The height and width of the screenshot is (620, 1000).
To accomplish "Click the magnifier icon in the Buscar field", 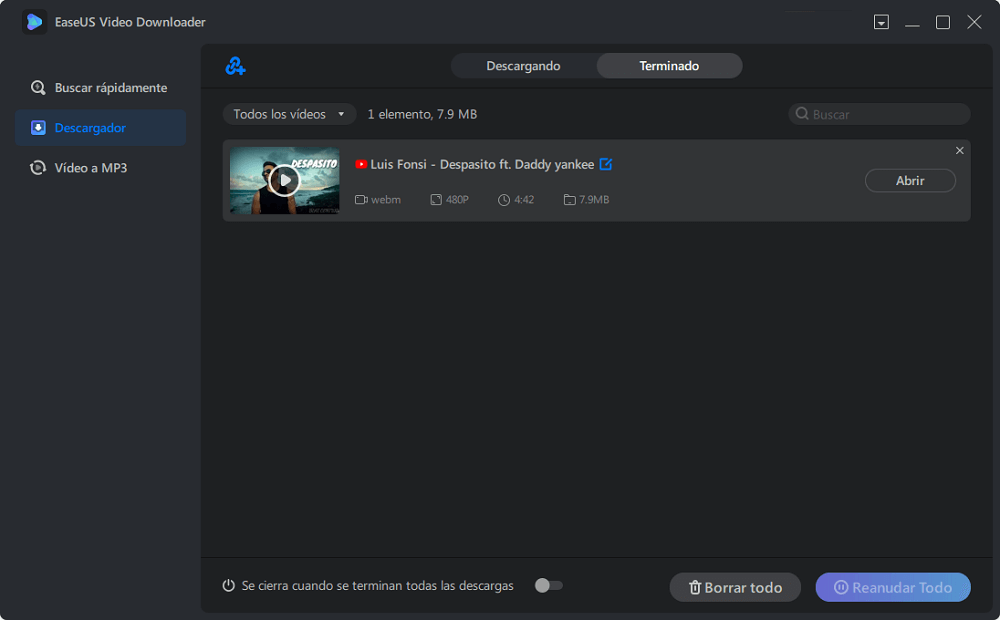I will point(802,114).
